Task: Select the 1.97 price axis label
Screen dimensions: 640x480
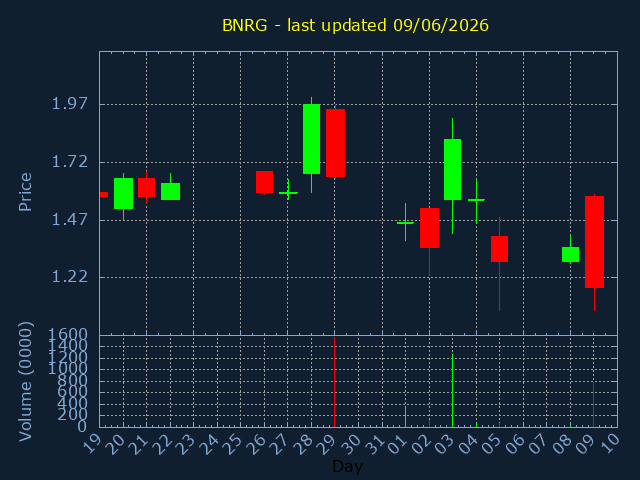Action: coord(70,104)
